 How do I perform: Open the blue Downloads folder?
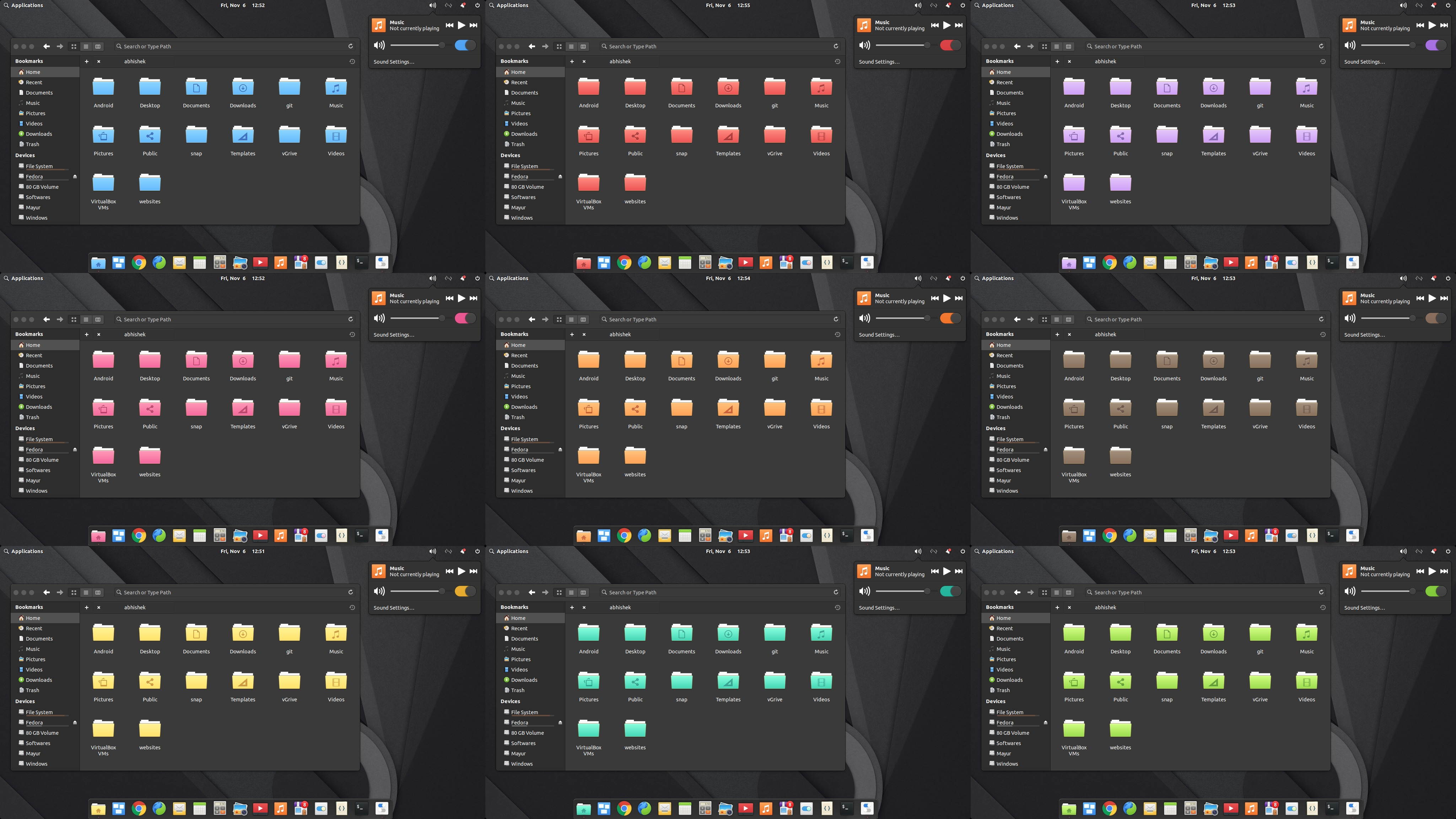[242, 88]
